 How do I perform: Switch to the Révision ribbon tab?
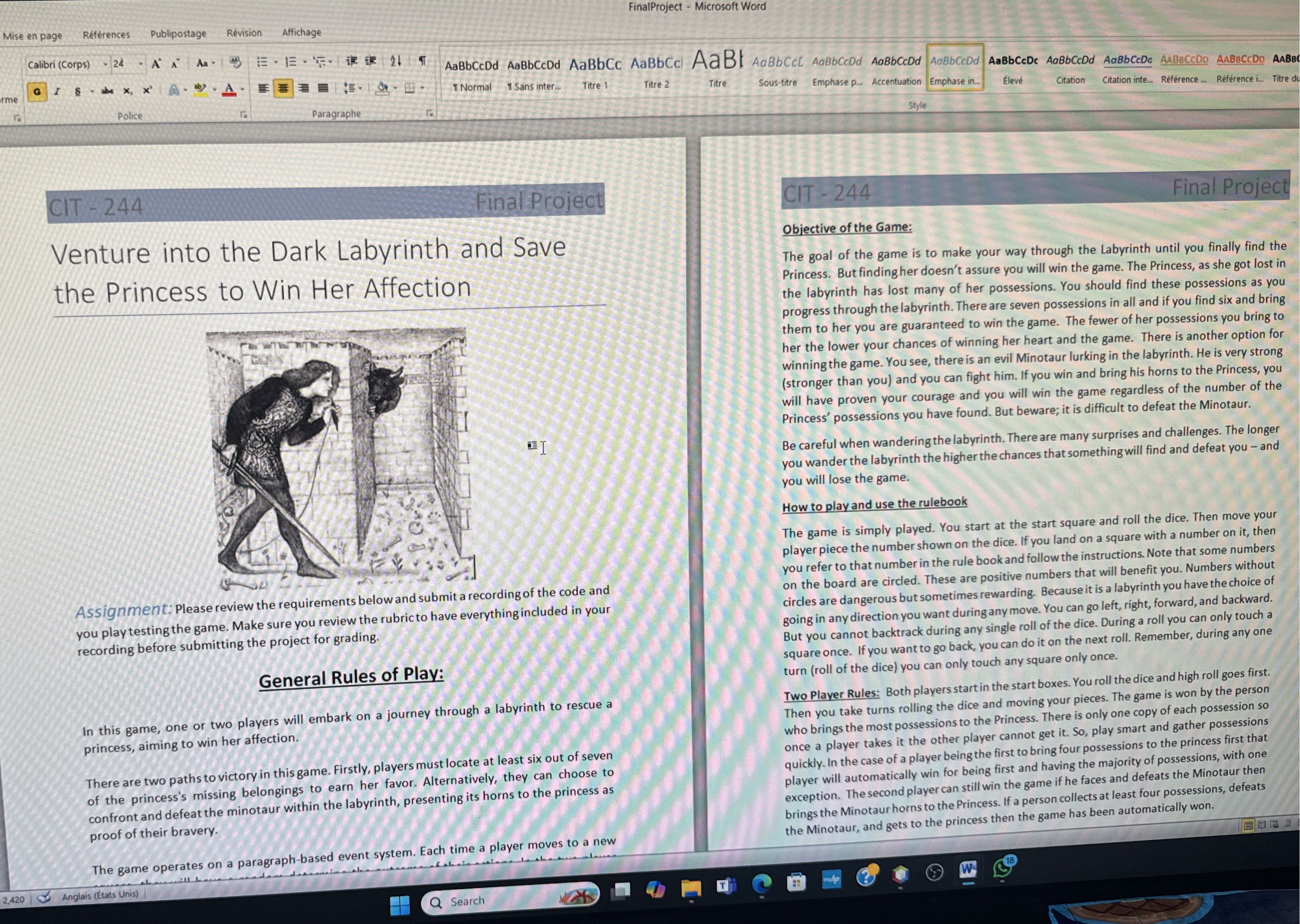point(244,33)
